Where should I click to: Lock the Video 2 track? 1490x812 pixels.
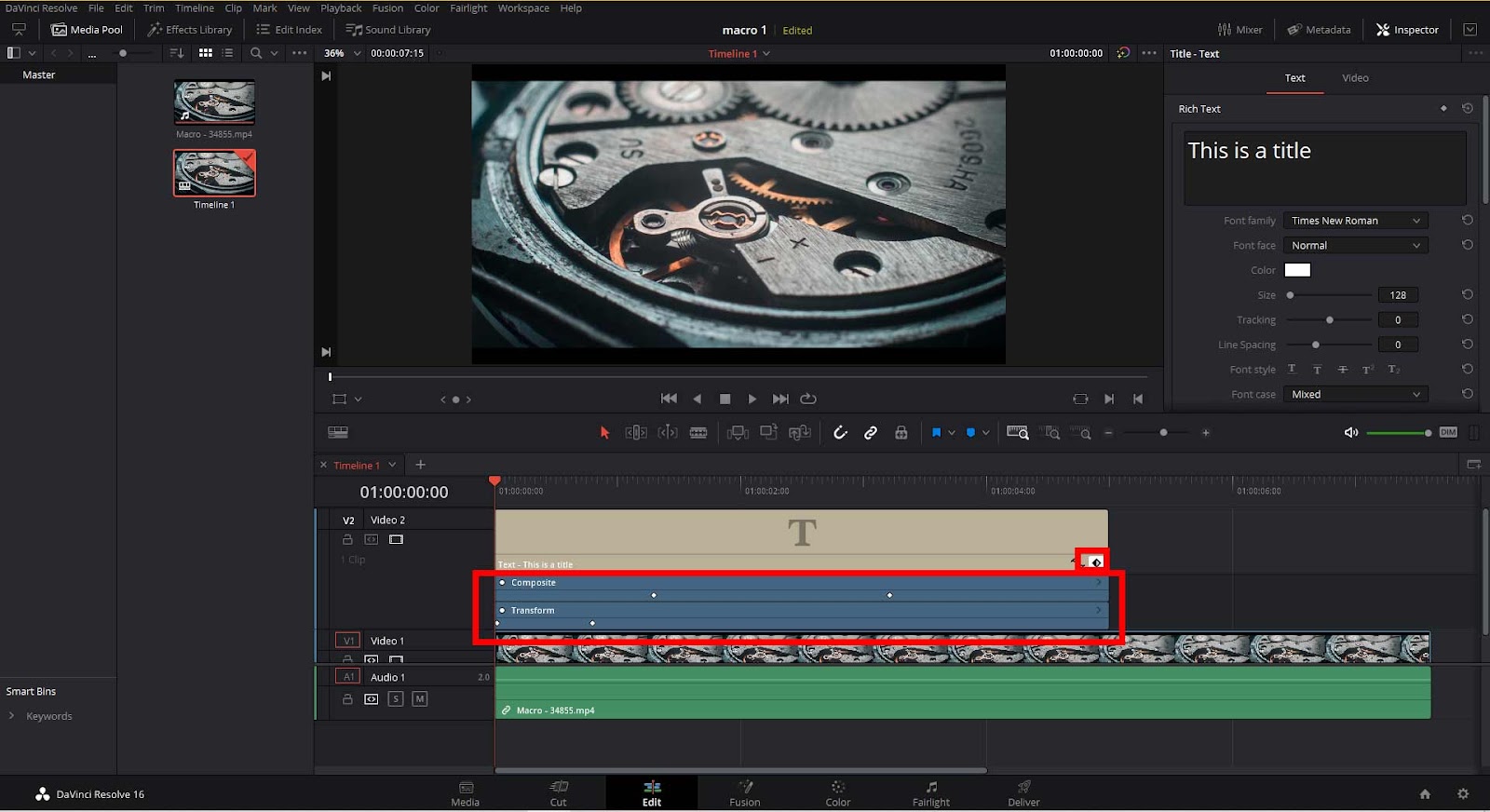pyautogui.click(x=347, y=539)
